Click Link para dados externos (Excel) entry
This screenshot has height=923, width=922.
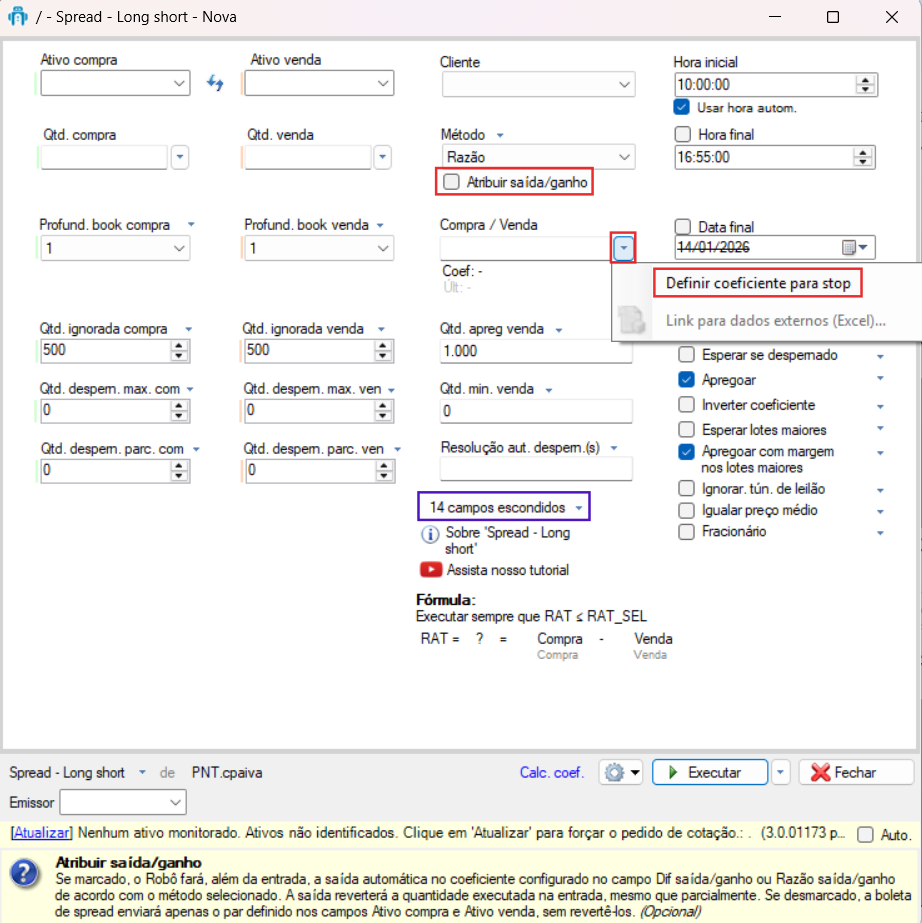coord(775,321)
